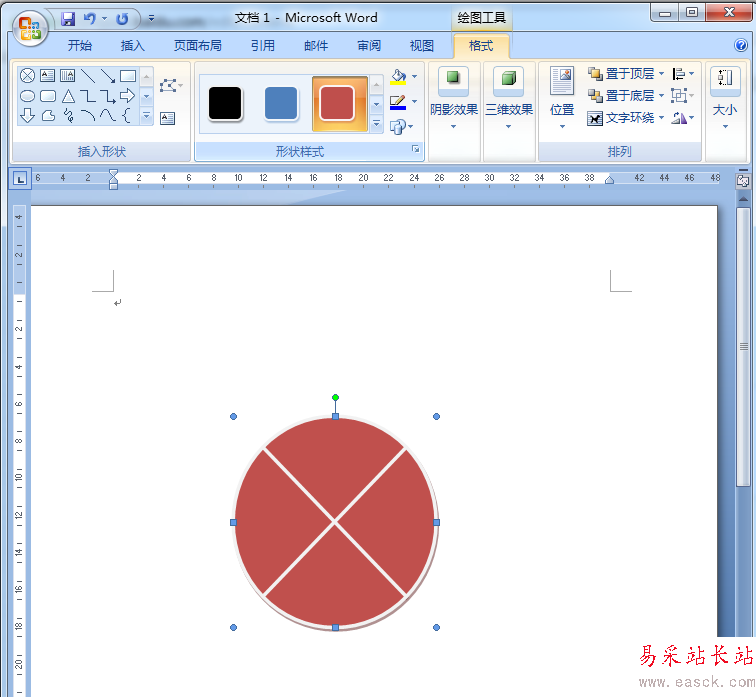This screenshot has height=697, width=756.
Task: Open the group objects dropdown
Action: (683, 95)
